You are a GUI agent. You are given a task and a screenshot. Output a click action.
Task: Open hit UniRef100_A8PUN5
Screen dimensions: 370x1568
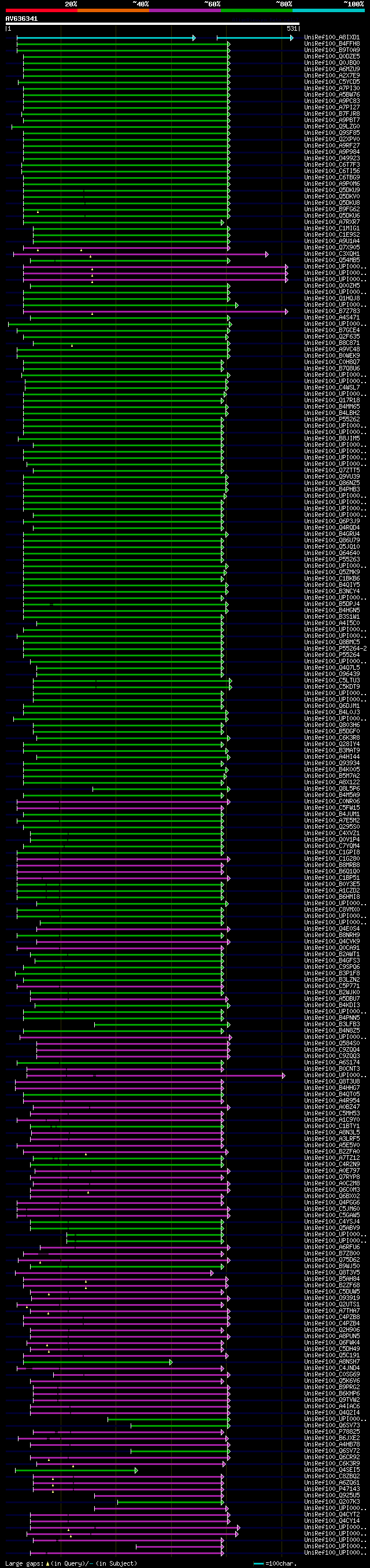(332, 1336)
